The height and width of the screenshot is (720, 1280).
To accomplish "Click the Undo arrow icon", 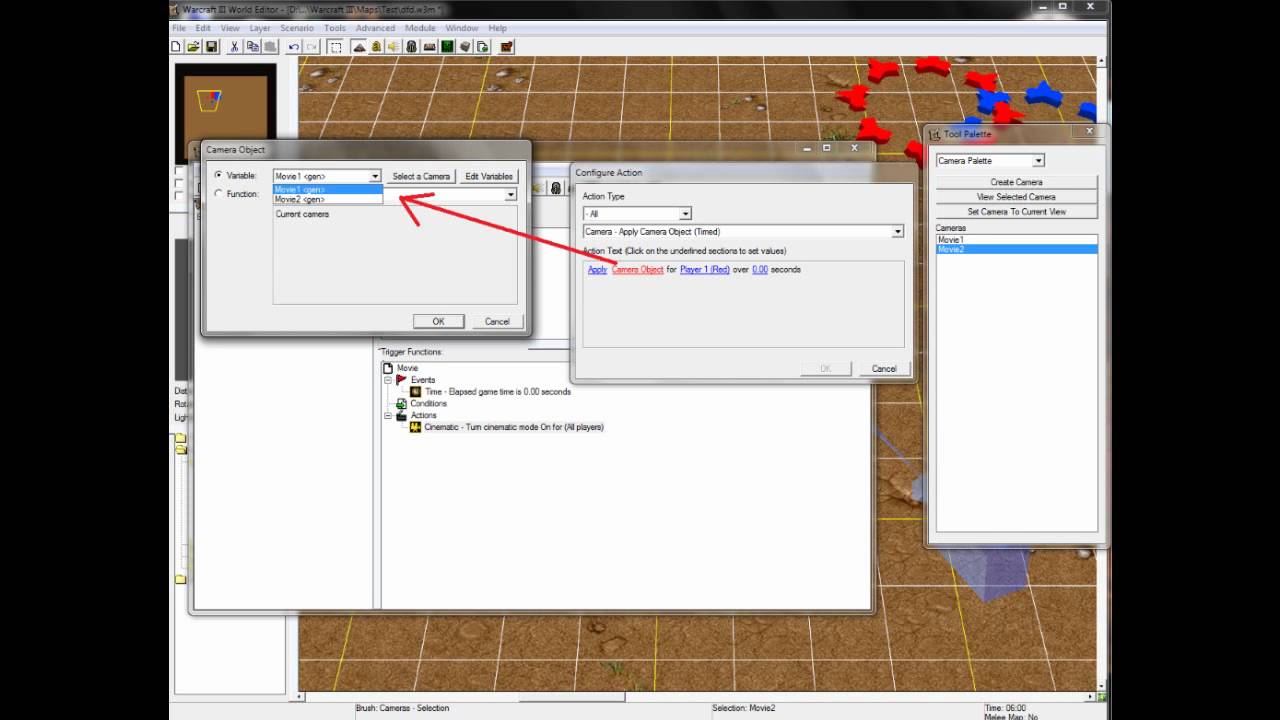I will tap(294, 46).
